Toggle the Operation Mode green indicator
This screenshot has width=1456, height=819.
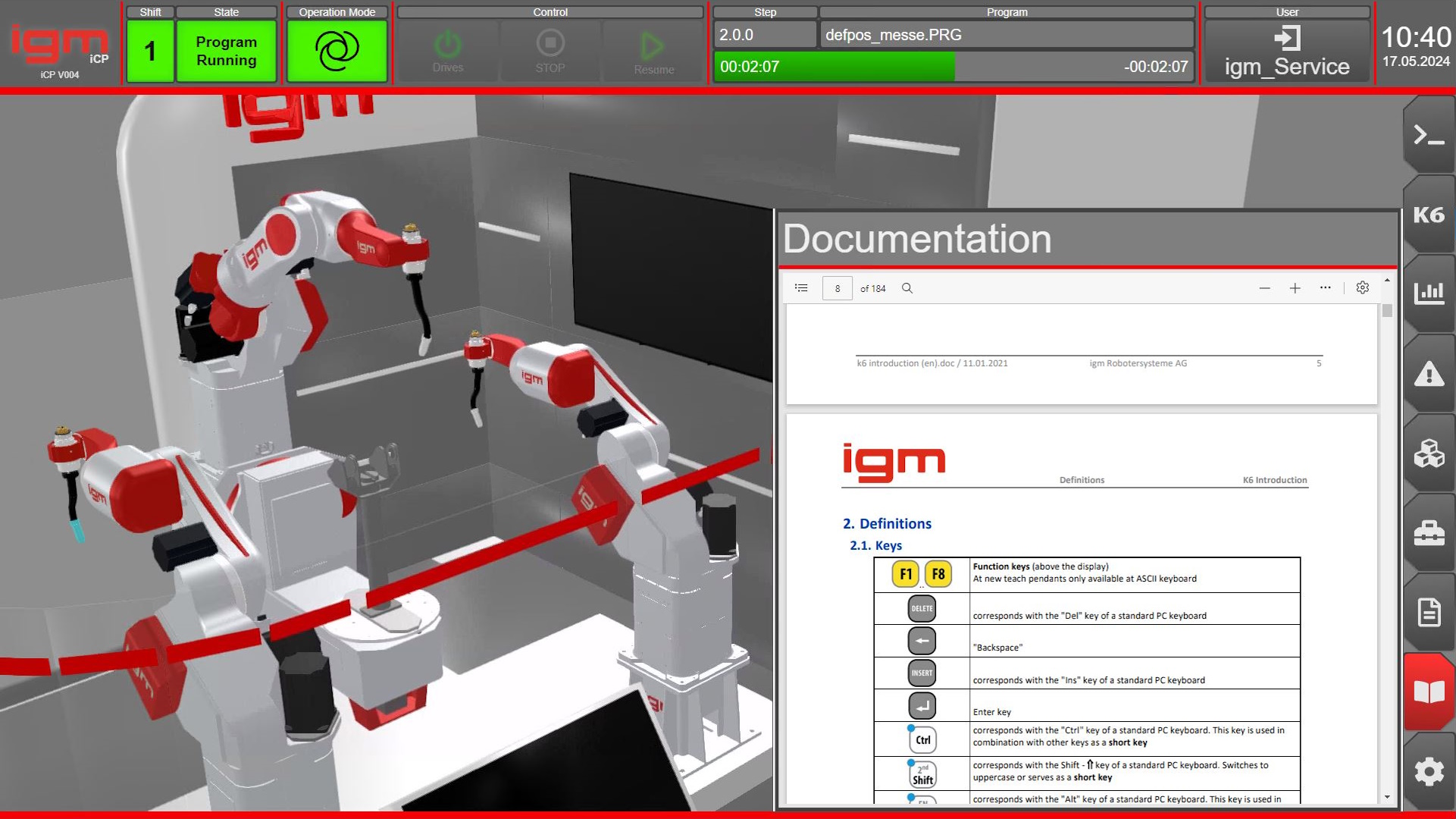[336, 50]
